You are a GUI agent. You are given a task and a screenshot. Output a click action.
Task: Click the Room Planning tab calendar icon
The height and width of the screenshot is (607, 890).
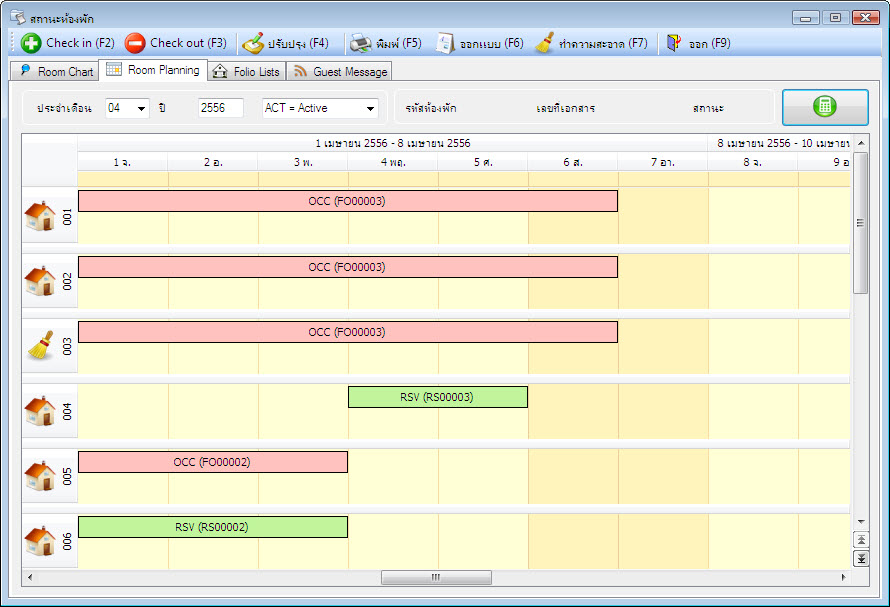114,69
